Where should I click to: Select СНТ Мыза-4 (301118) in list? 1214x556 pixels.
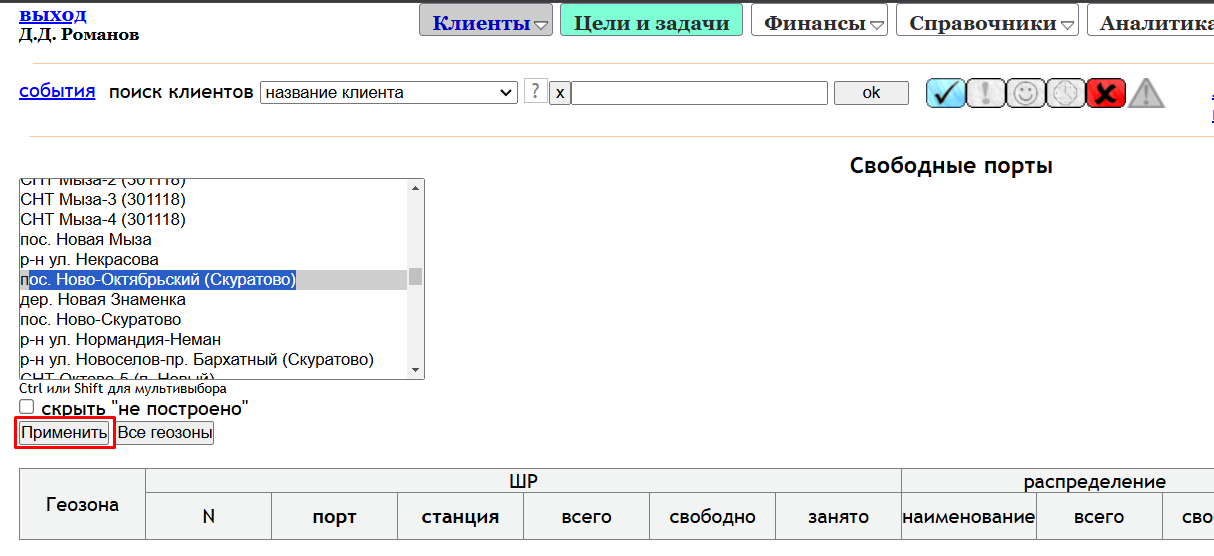point(213,219)
